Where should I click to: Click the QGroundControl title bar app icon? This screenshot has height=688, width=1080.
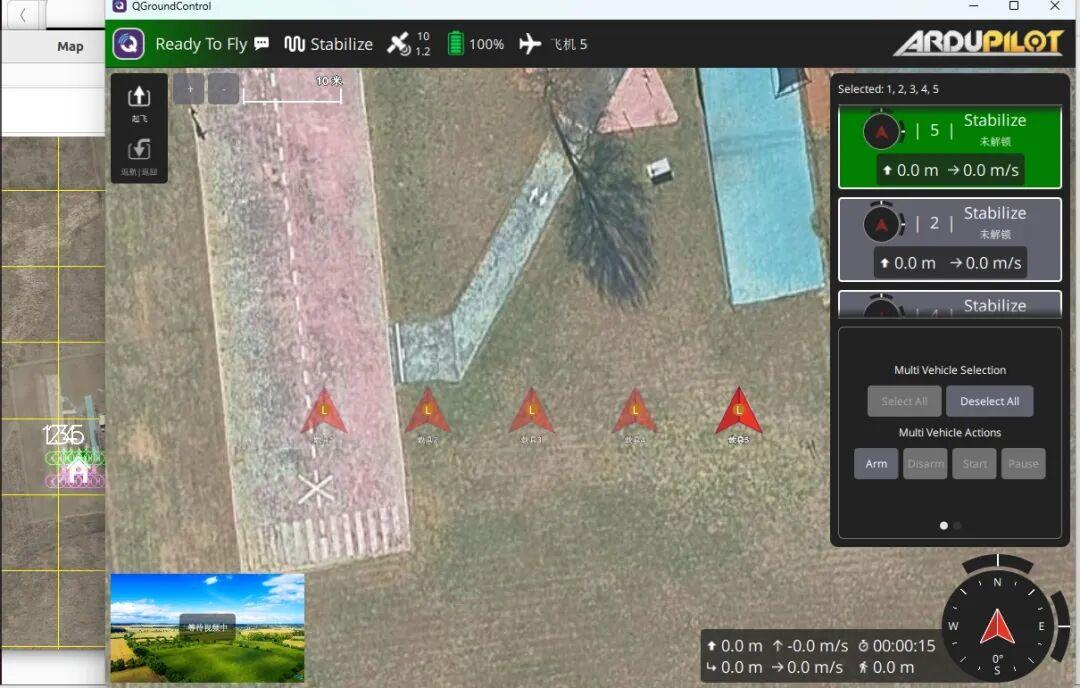coord(119,6)
